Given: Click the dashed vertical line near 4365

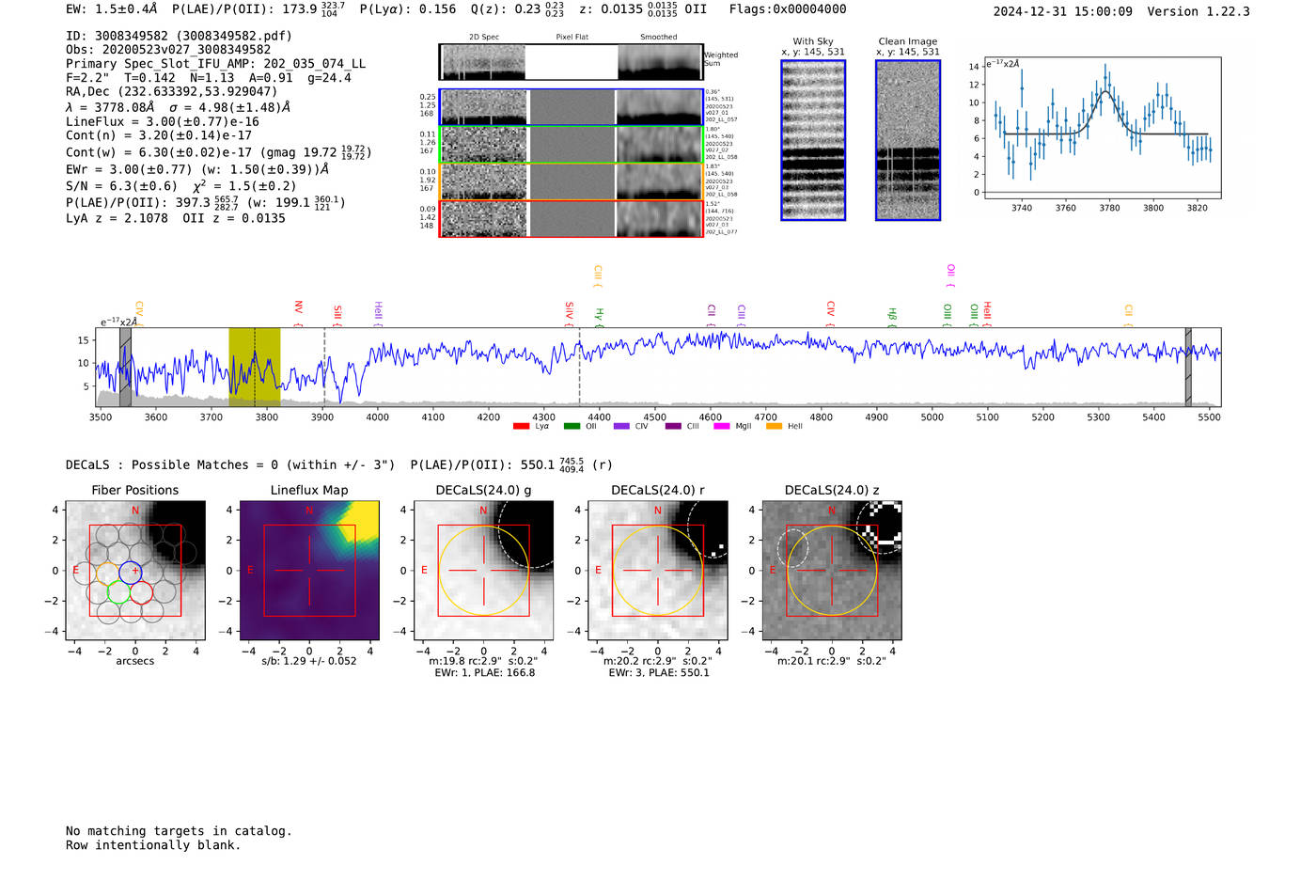Looking at the screenshot, I should pos(579,367).
